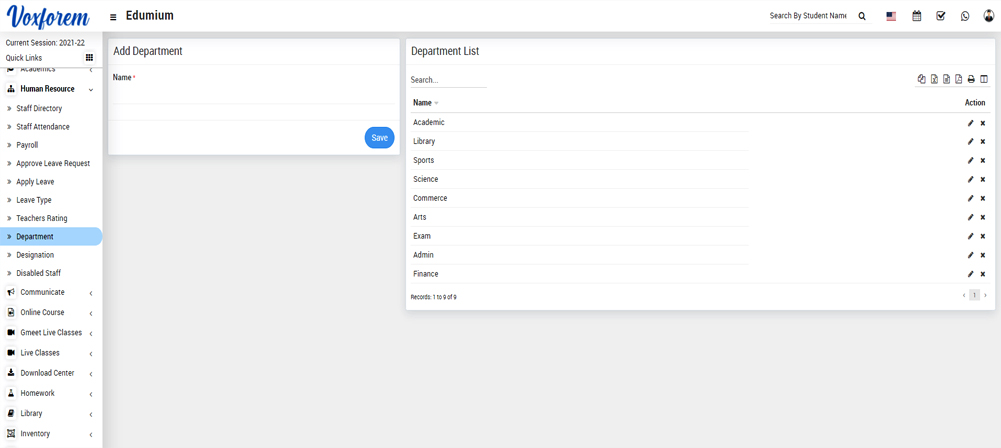Open the language flag selector

pyautogui.click(x=891, y=16)
